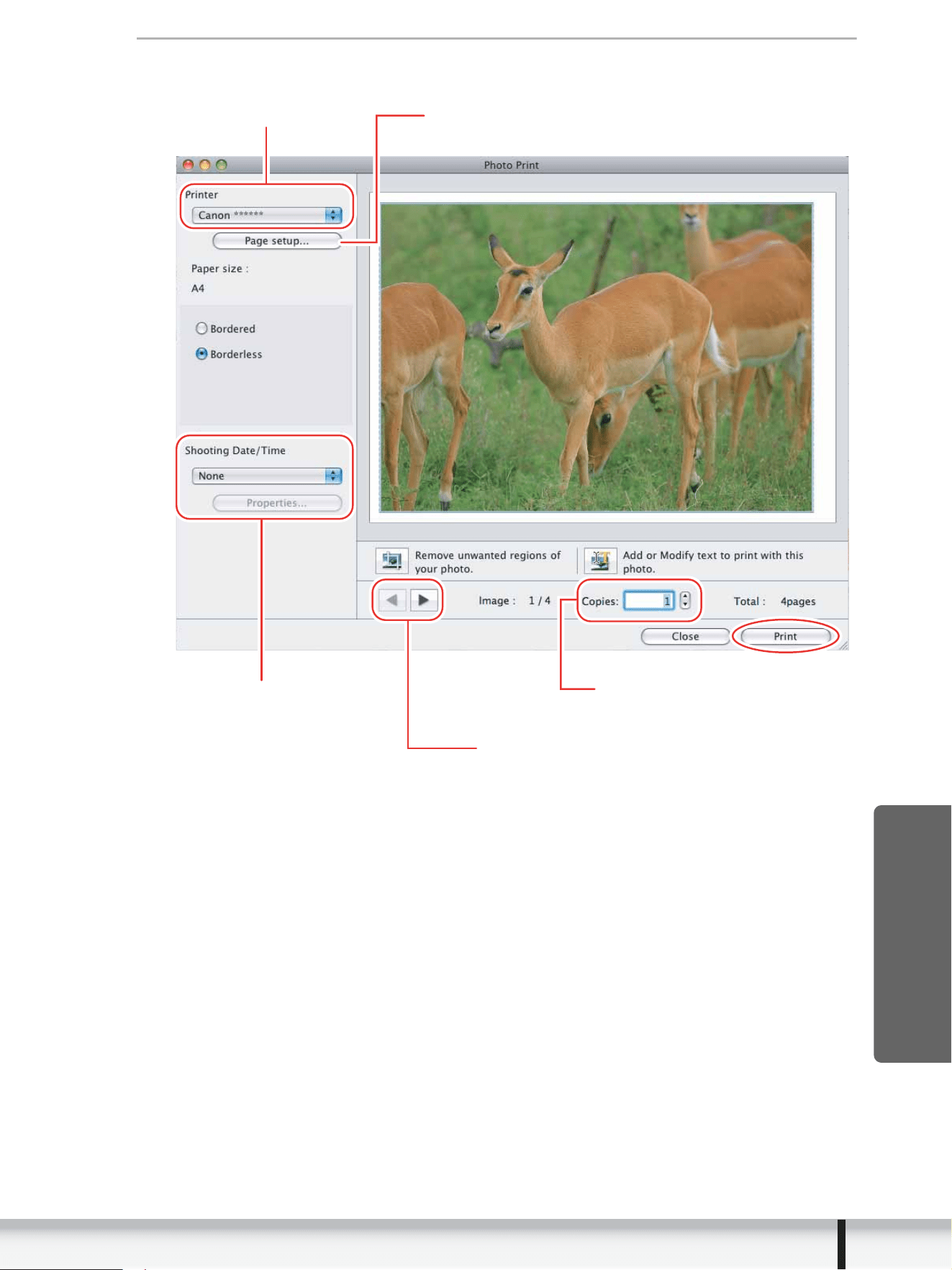Click the 'Paper size :' label

[x=219, y=268]
